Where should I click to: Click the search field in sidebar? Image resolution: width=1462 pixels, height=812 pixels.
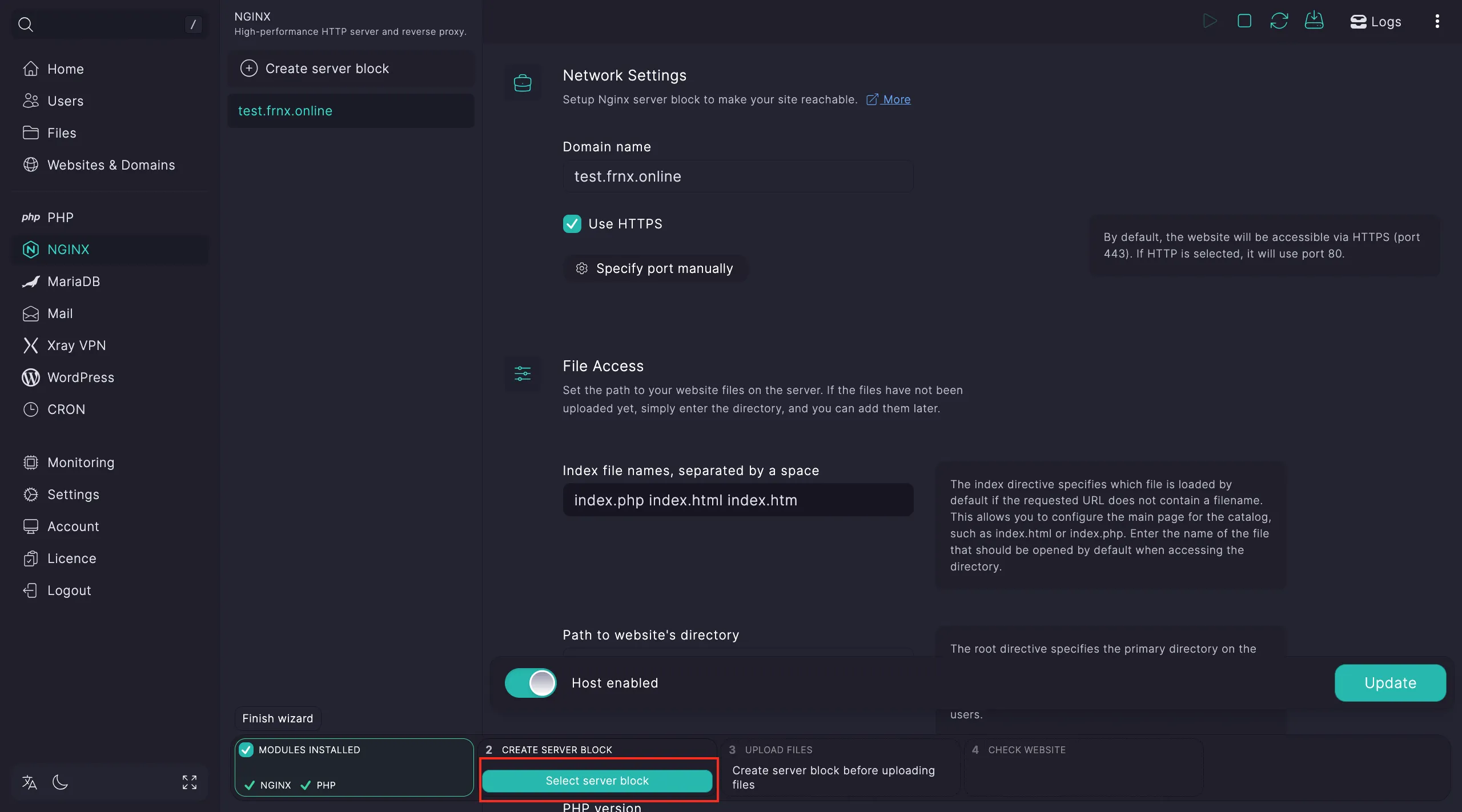click(x=110, y=24)
